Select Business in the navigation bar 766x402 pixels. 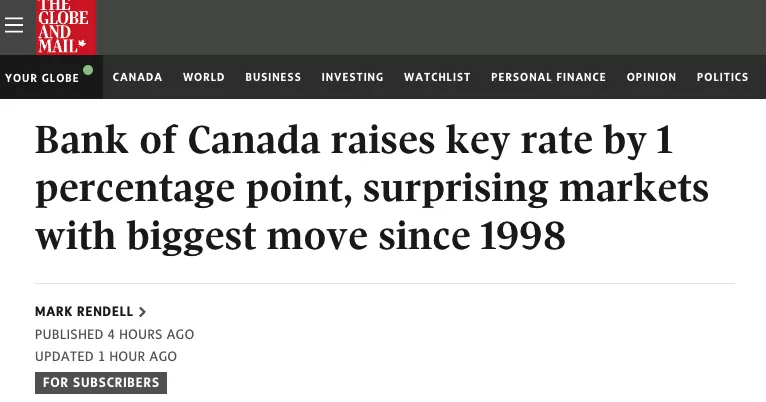click(x=273, y=77)
